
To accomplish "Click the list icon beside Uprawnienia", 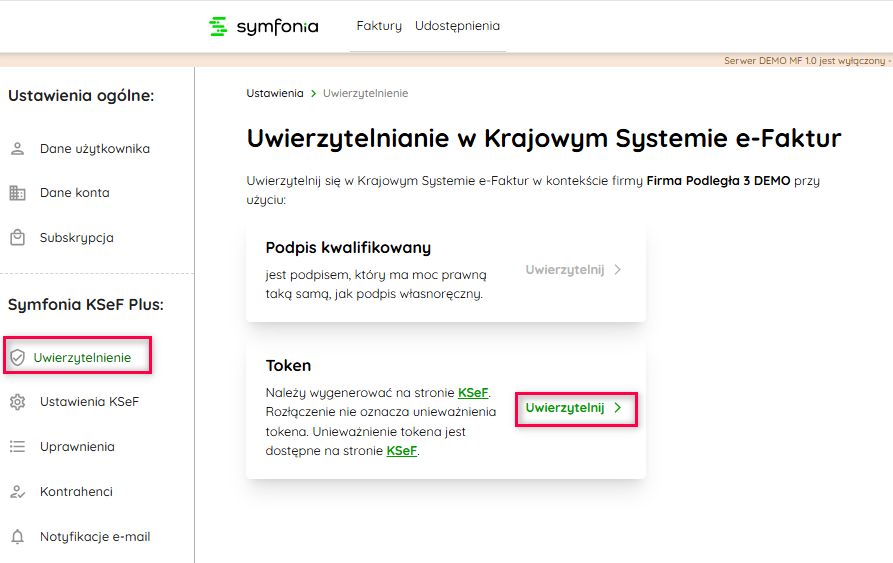I will point(17,447).
